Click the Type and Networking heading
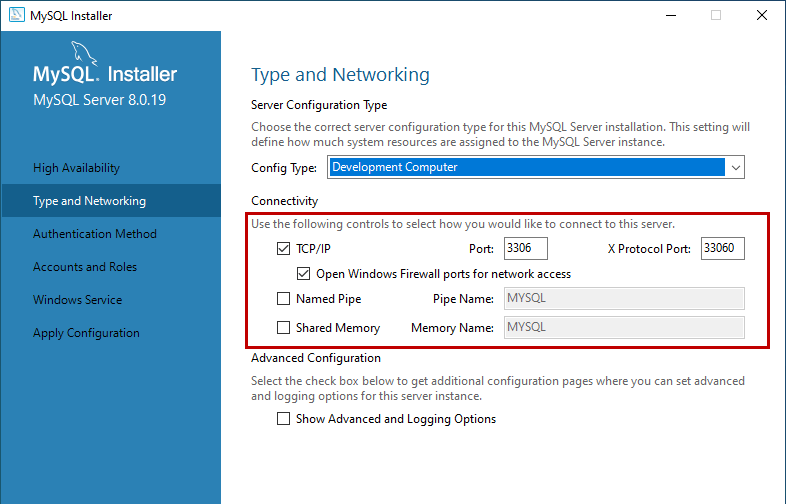 340,75
